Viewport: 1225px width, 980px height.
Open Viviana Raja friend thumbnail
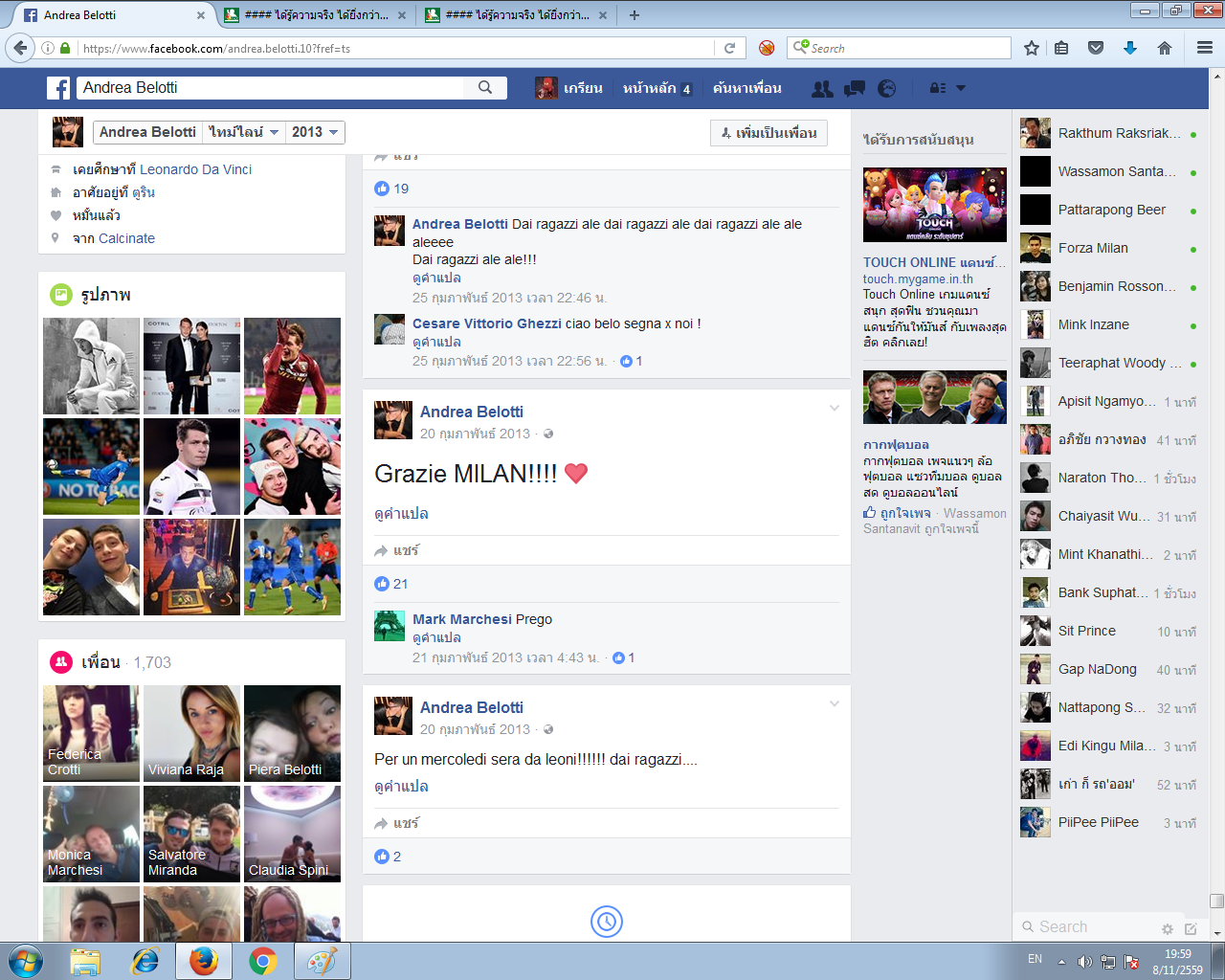[191, 733]
